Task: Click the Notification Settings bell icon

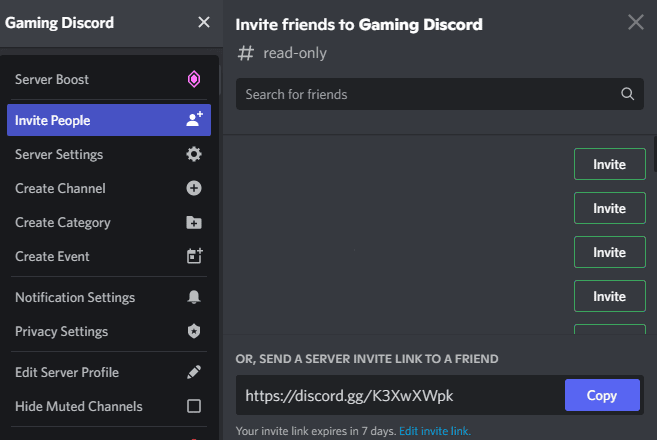Action: [194, 297]
